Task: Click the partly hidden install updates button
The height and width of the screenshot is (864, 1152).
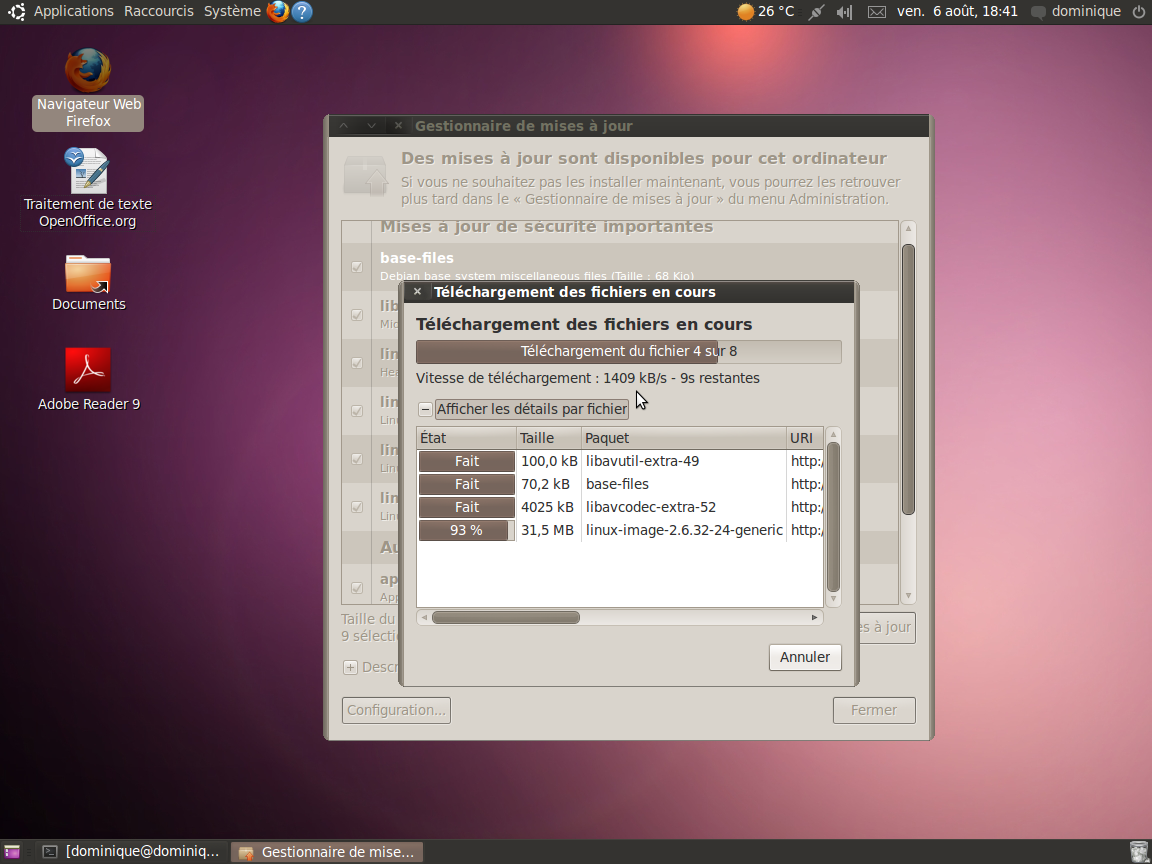Action: tap(887, 627)
